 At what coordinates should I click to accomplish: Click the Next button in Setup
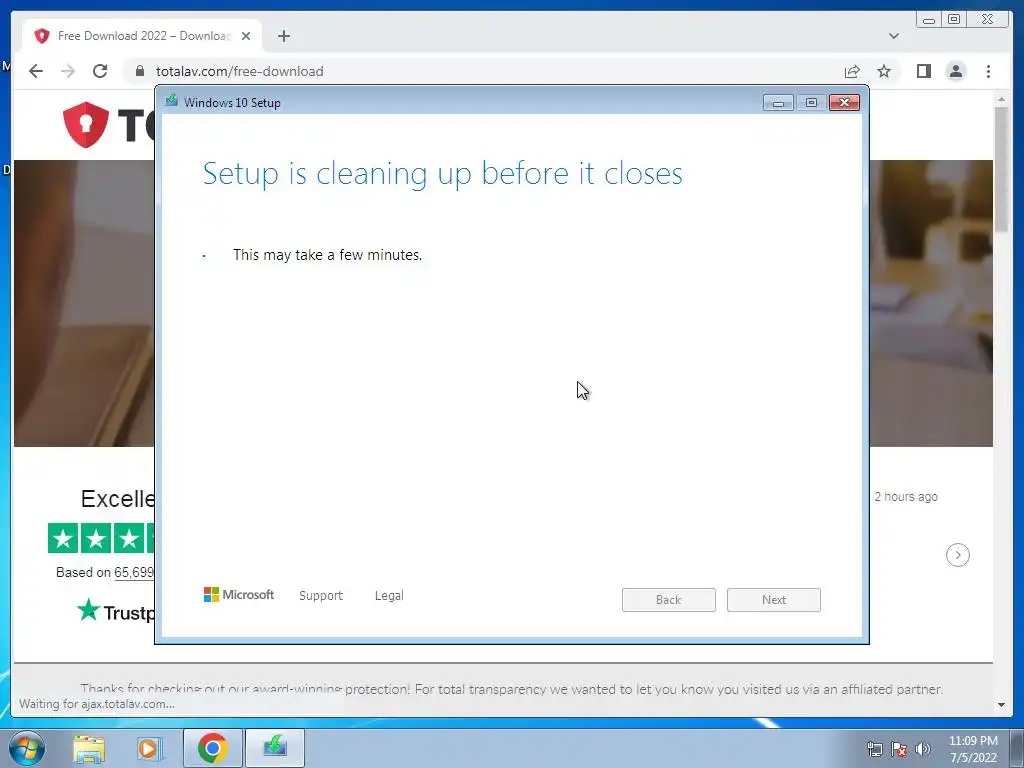[x=774, y=600]
